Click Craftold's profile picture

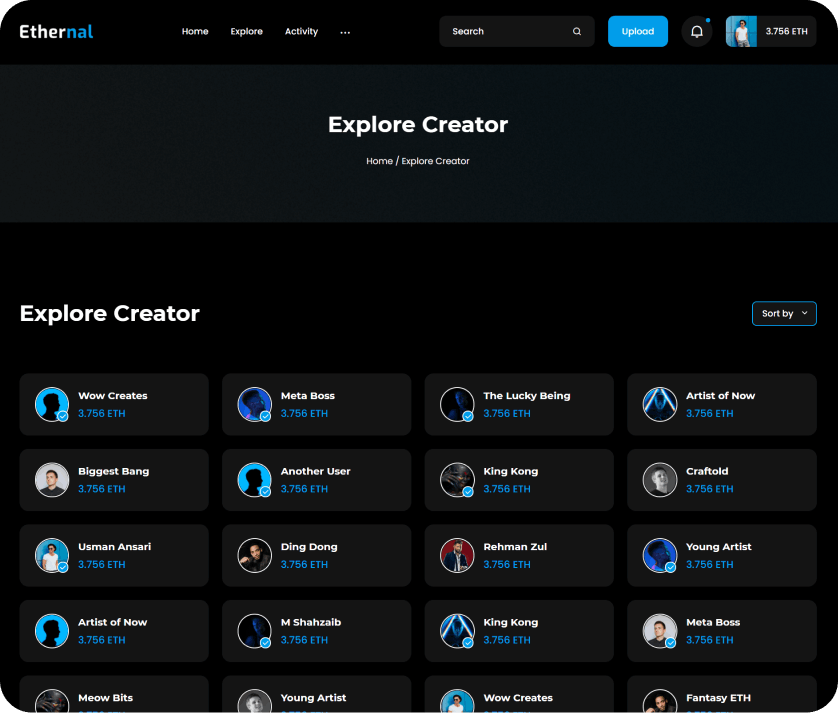[x=660, y=480]
